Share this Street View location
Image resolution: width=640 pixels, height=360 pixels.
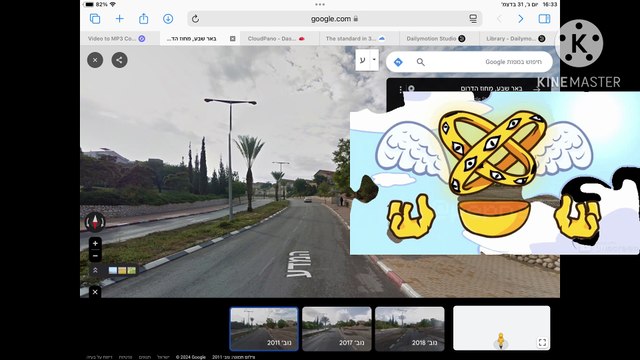(x=119, y=60)
